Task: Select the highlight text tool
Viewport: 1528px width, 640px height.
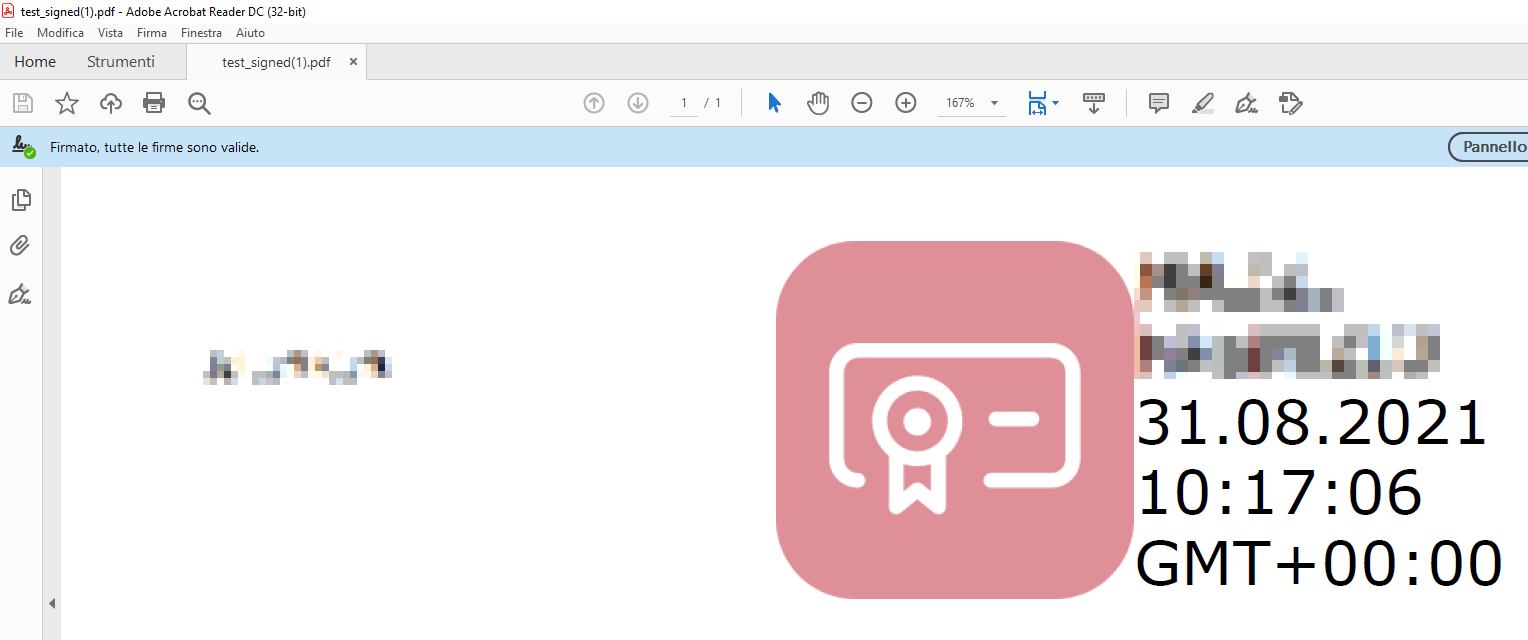Action: [1203, 103]
